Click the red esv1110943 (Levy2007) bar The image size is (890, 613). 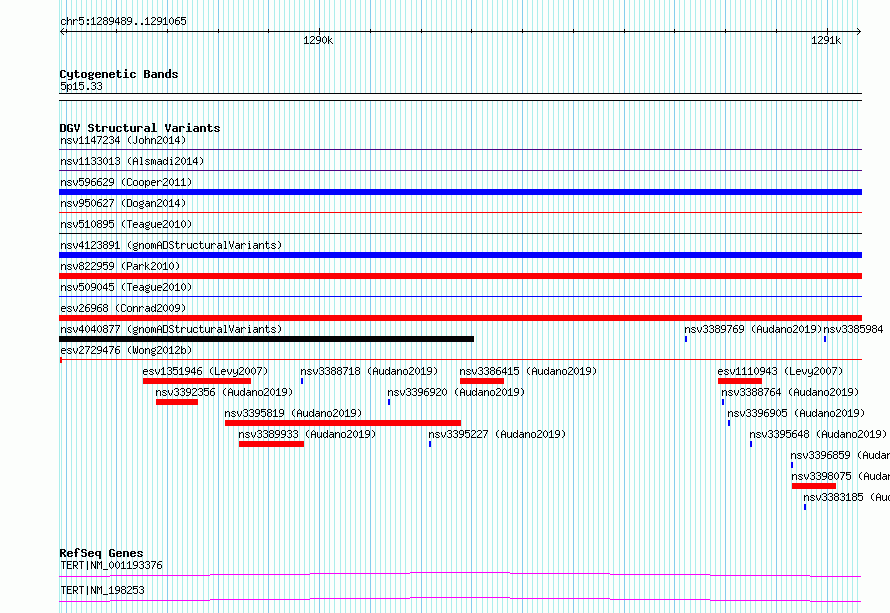point(740,381)
